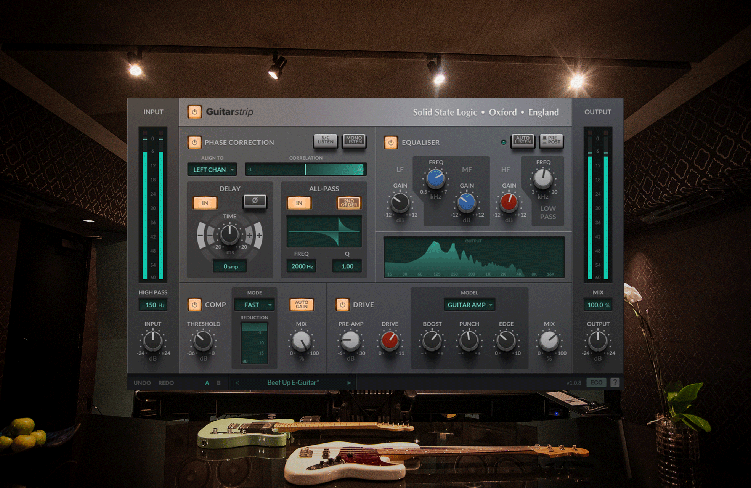Select preset slot A

207,383
